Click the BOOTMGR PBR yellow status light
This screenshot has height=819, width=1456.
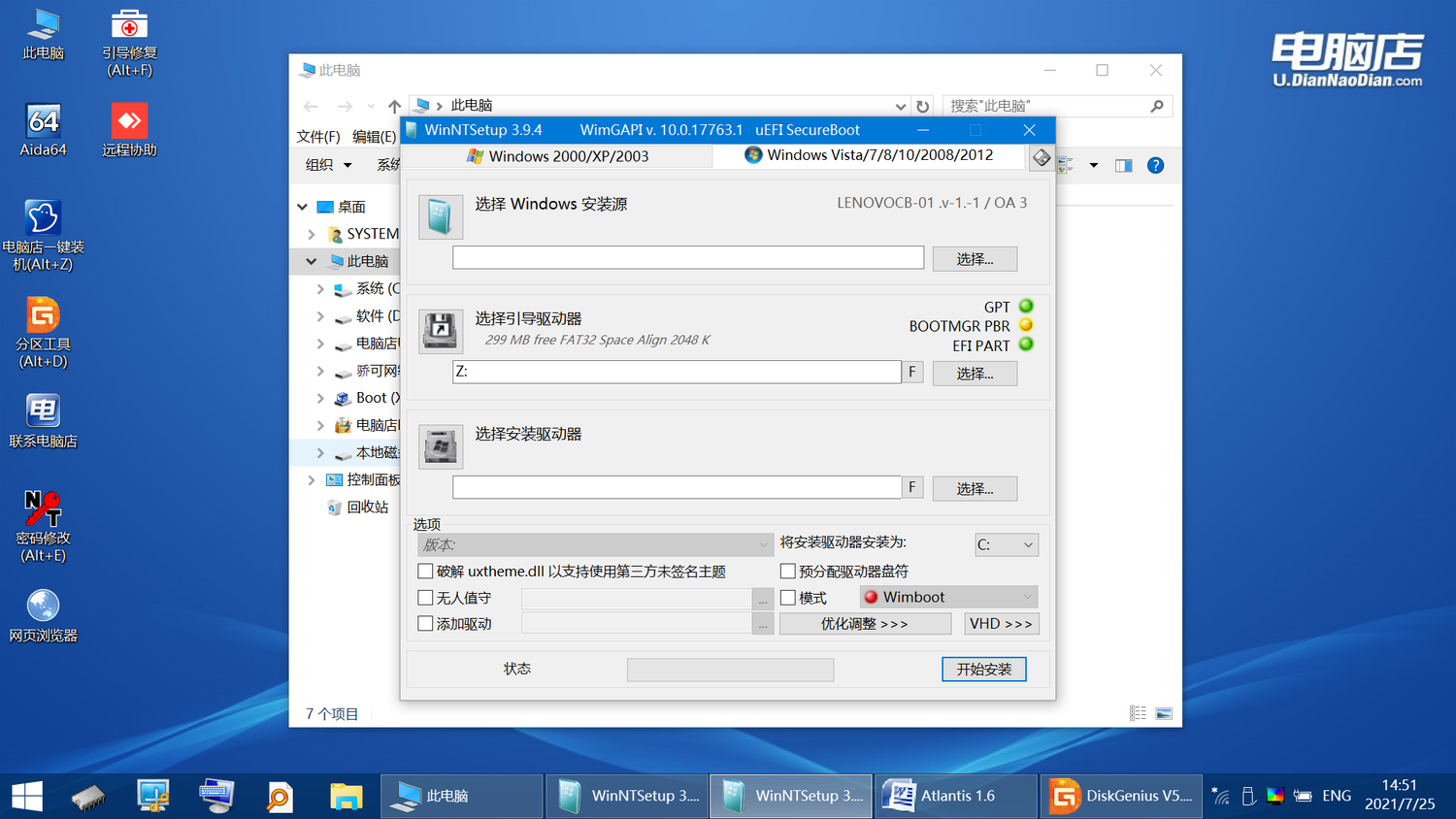[1026, 325]
